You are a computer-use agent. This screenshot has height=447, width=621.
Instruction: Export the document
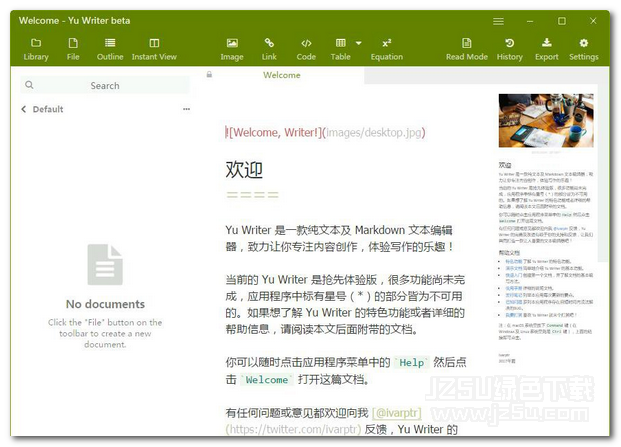(547, 49)
